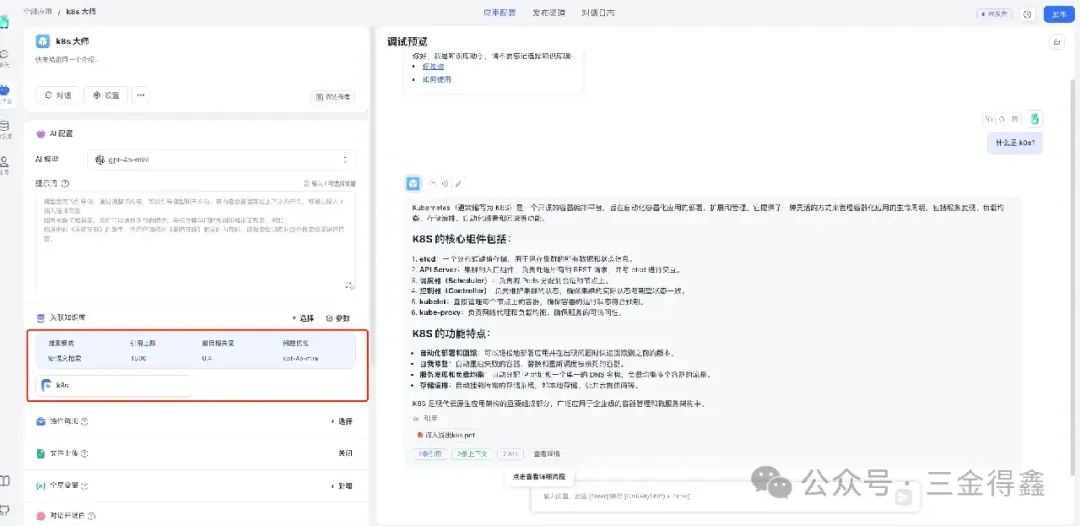Click the saved status tag near publish
1080x526 pixels.
click(x=995, y=14)
